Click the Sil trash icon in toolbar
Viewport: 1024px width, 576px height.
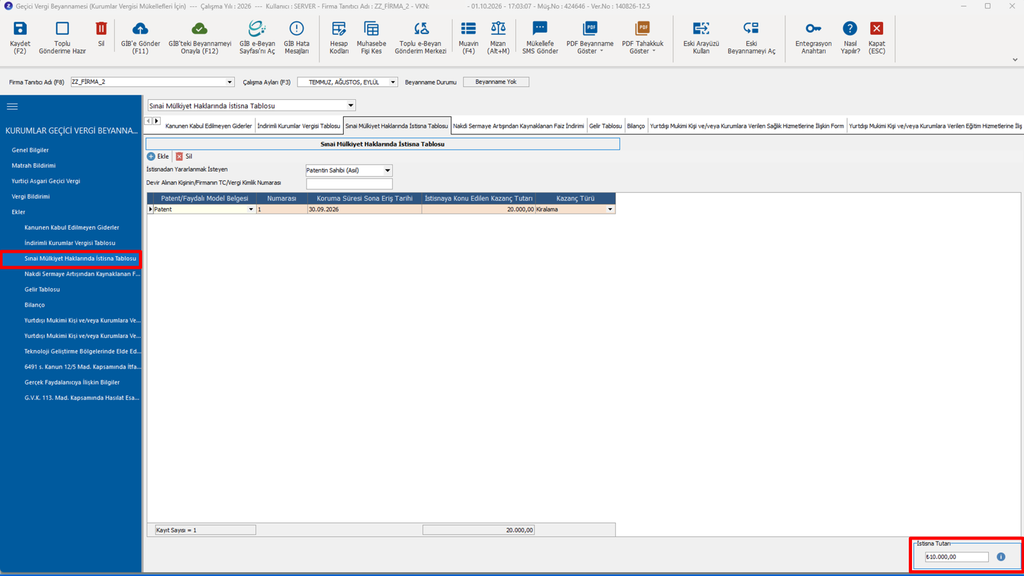[101, 29]
